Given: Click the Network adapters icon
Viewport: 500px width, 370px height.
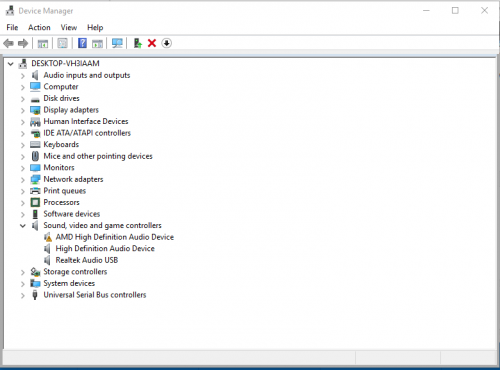Looking at the screenshot, I should [35, 179].
